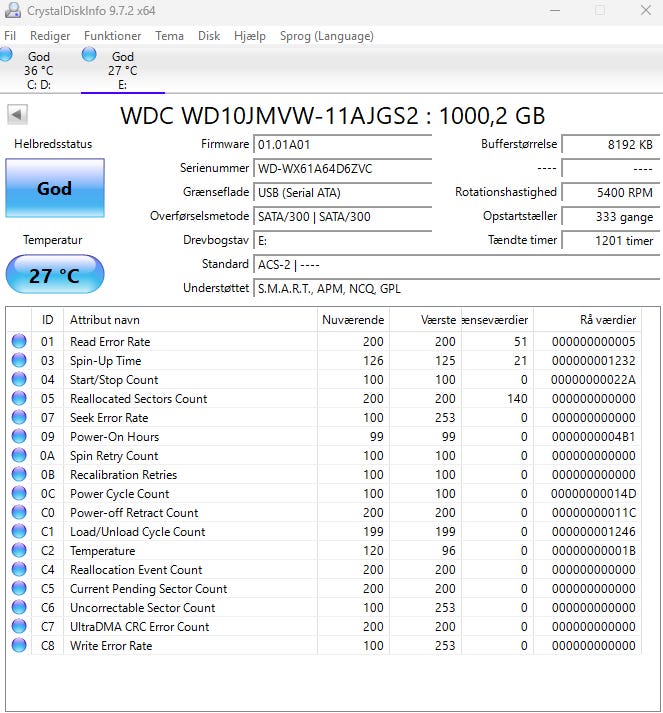
Task: Click the previous disk arrow button
Action: (x=17, y=114)
